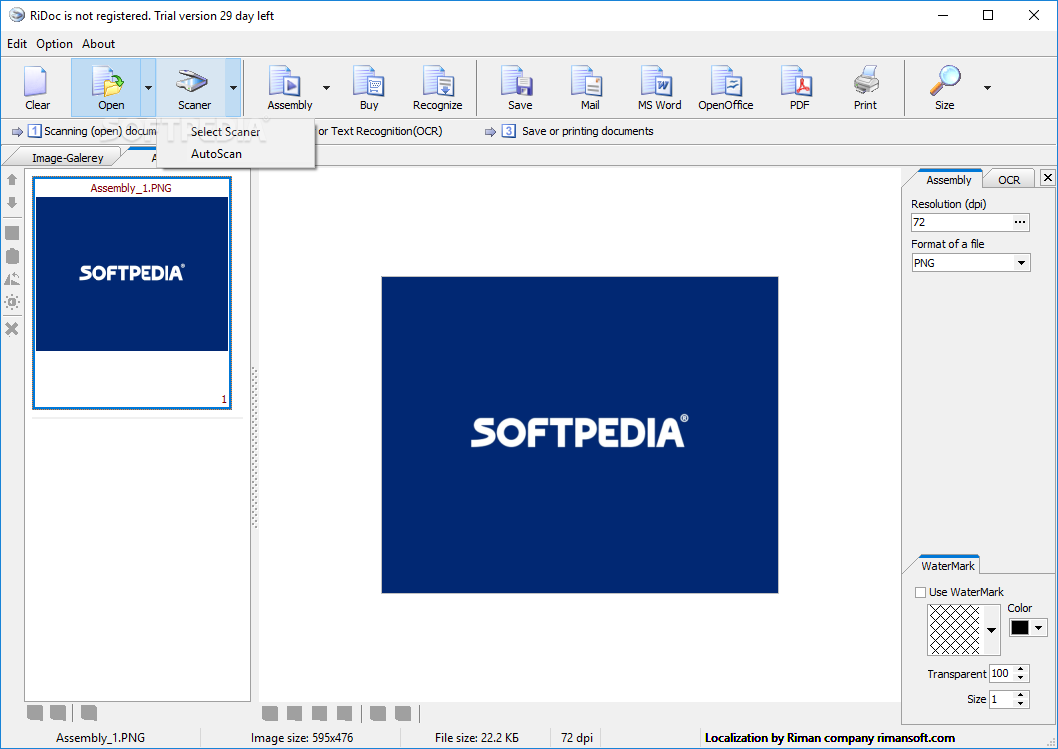Expand the watermark pattern dropdown arrow

pyautogui.click(x=991, y=630)
